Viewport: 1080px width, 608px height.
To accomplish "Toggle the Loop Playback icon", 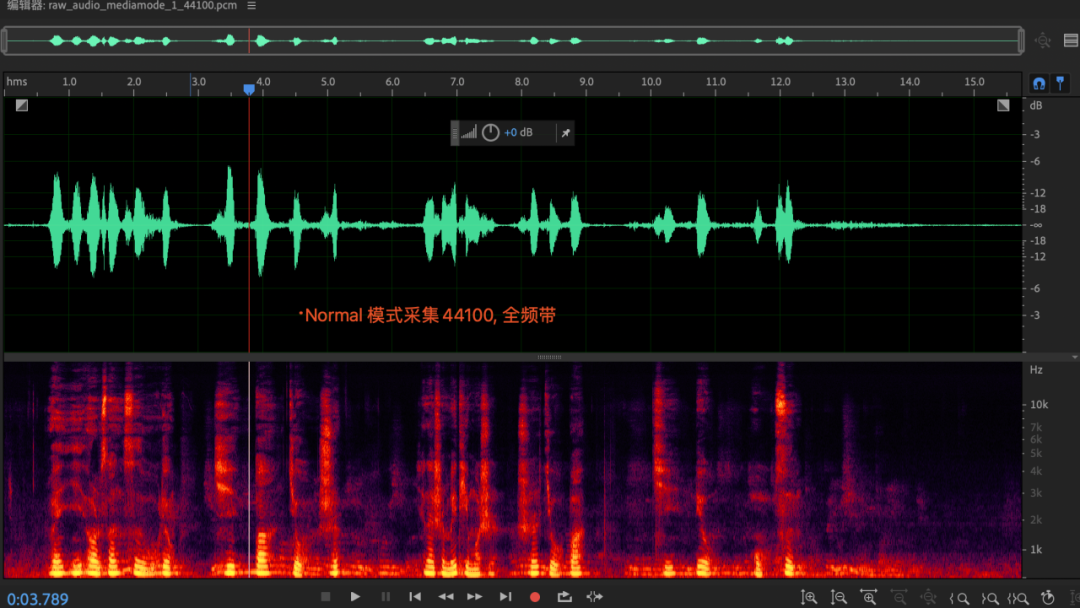I will 564,597.
